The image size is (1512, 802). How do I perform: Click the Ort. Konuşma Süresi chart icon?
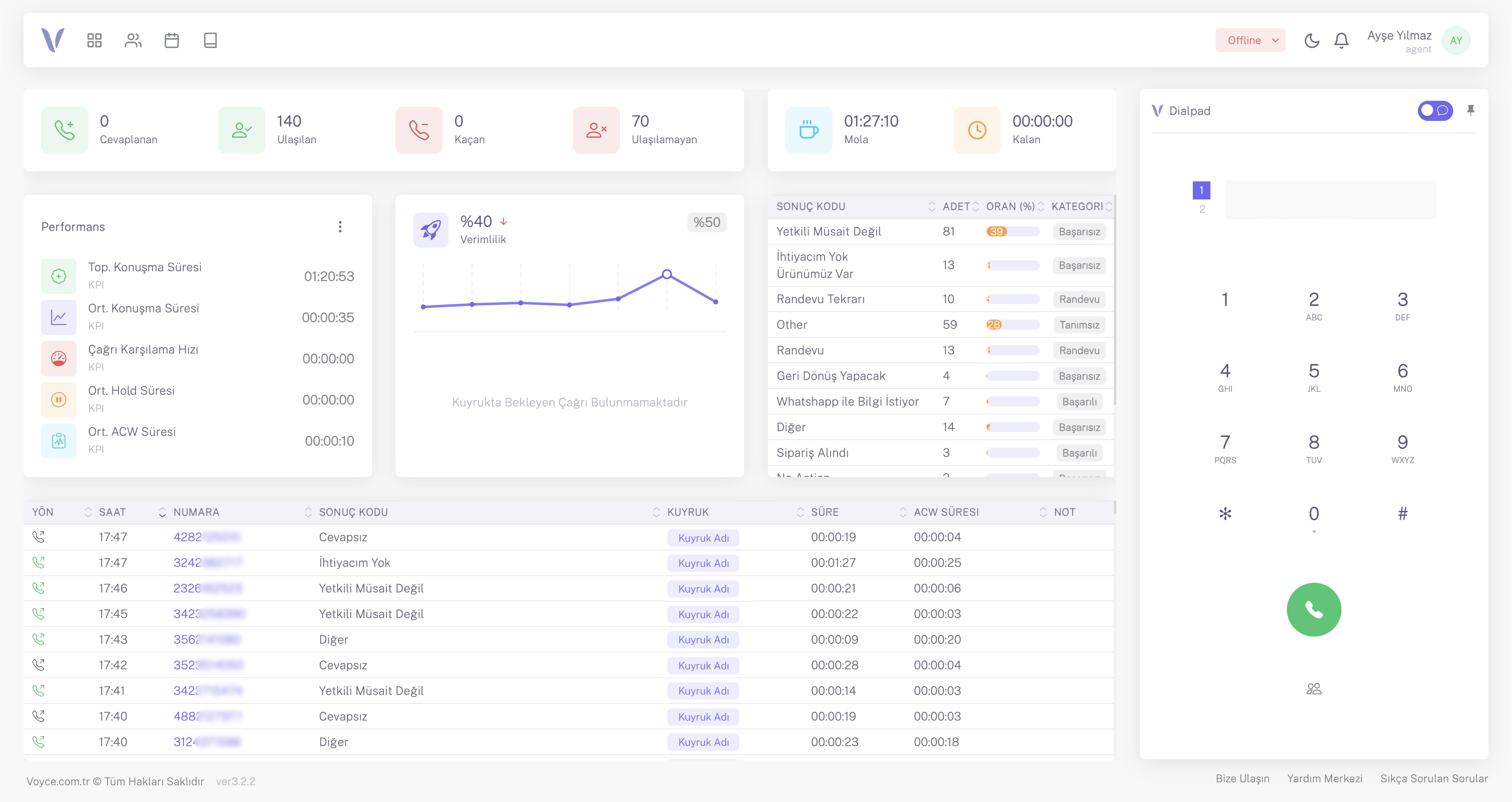pyautogui.click(x=59, y=317)
